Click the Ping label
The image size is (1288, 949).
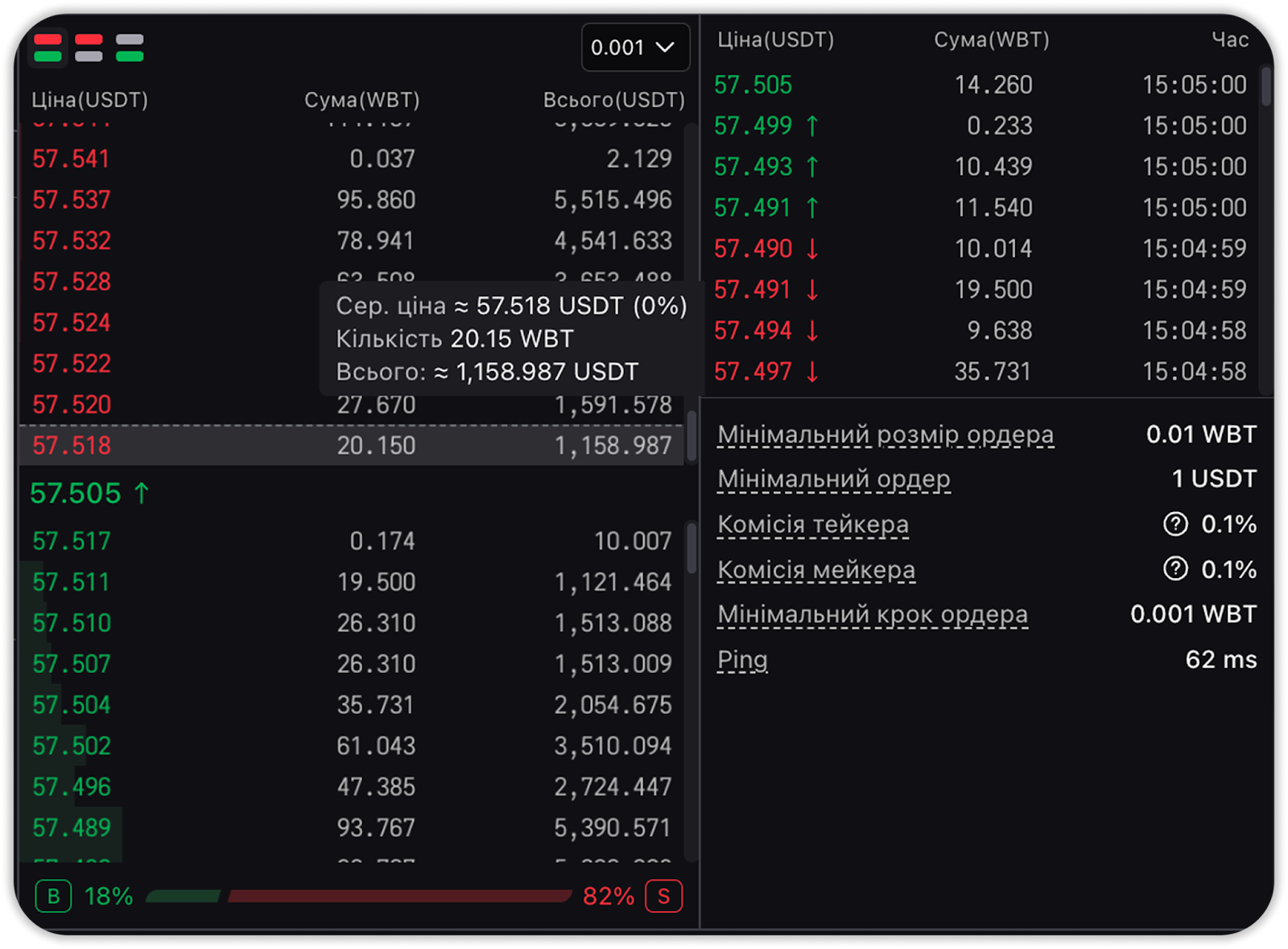[742, 660]
